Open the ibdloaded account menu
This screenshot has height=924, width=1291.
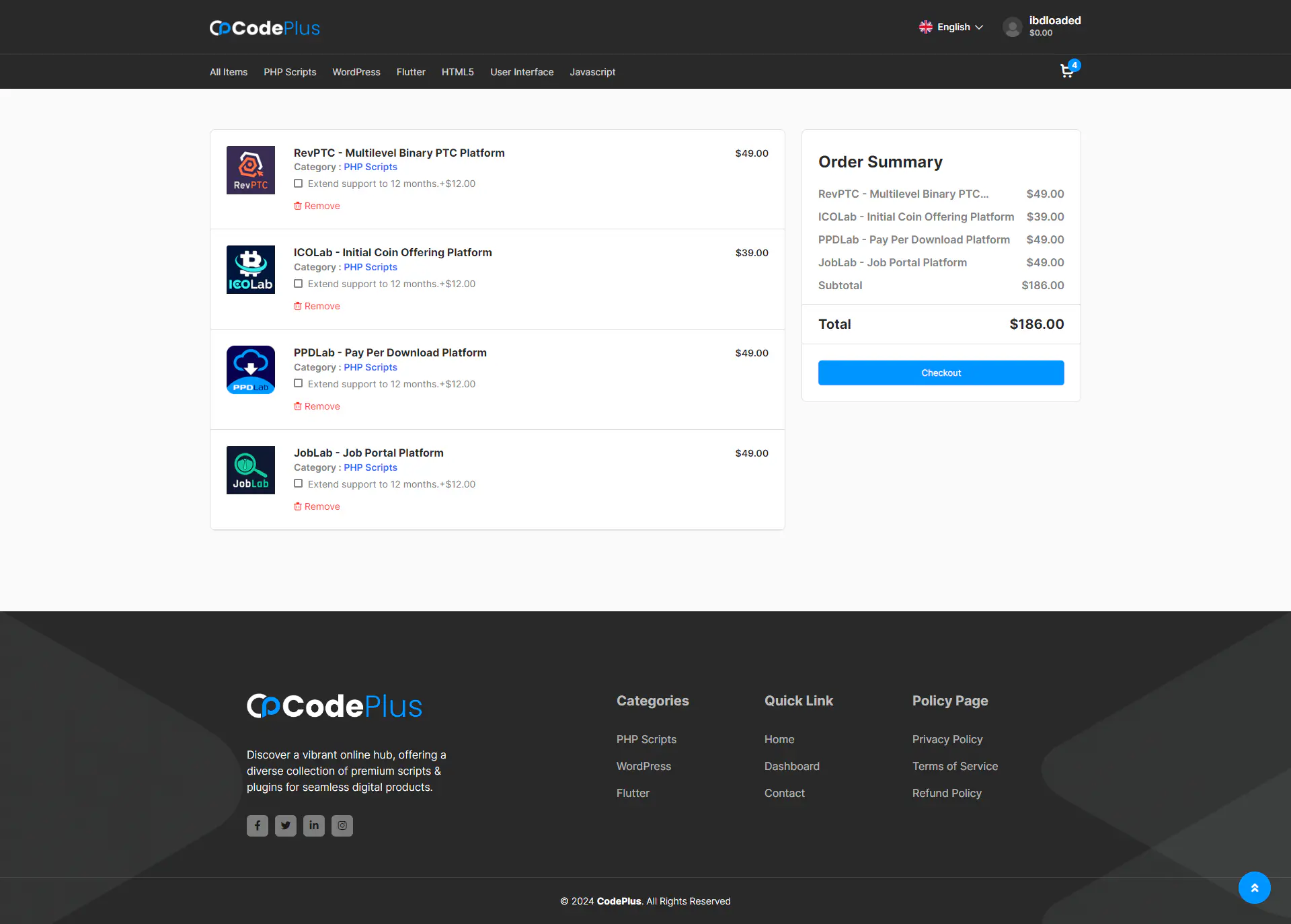(1054, 21)
